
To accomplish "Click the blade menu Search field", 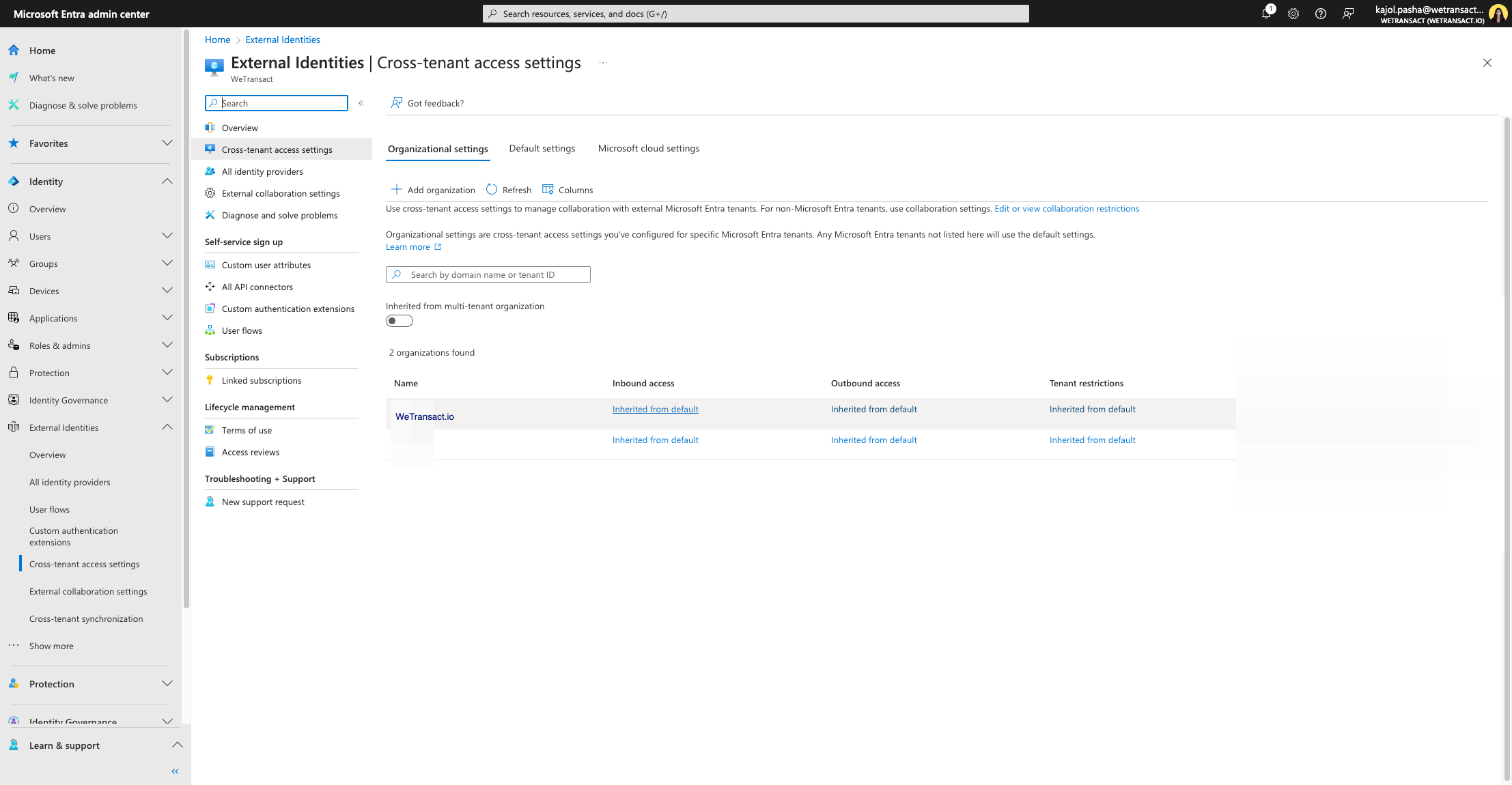I will (276, 103).
